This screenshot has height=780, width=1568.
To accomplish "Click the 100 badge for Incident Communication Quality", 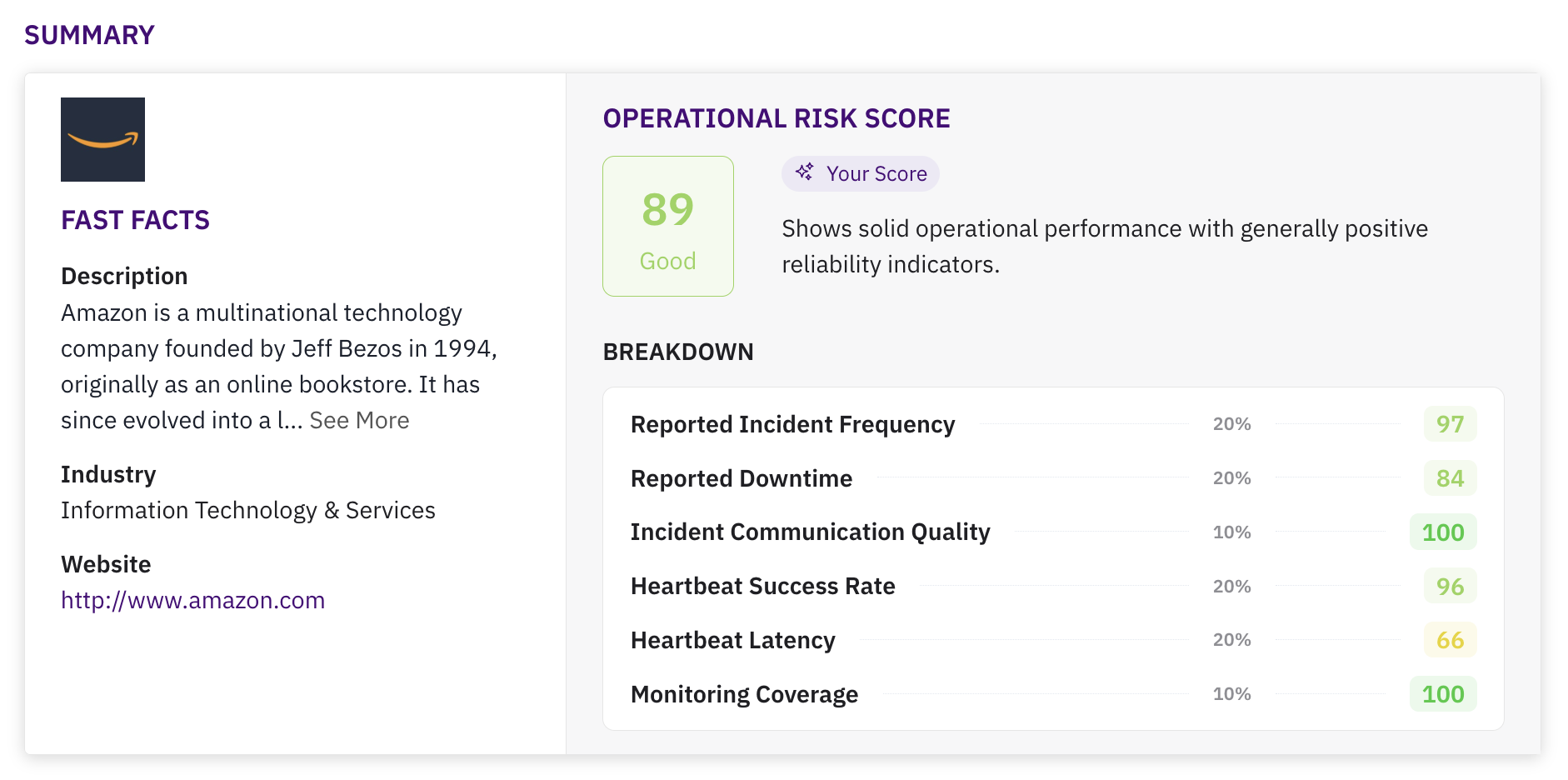I will pyautogui.click(x=1442, y=532).
